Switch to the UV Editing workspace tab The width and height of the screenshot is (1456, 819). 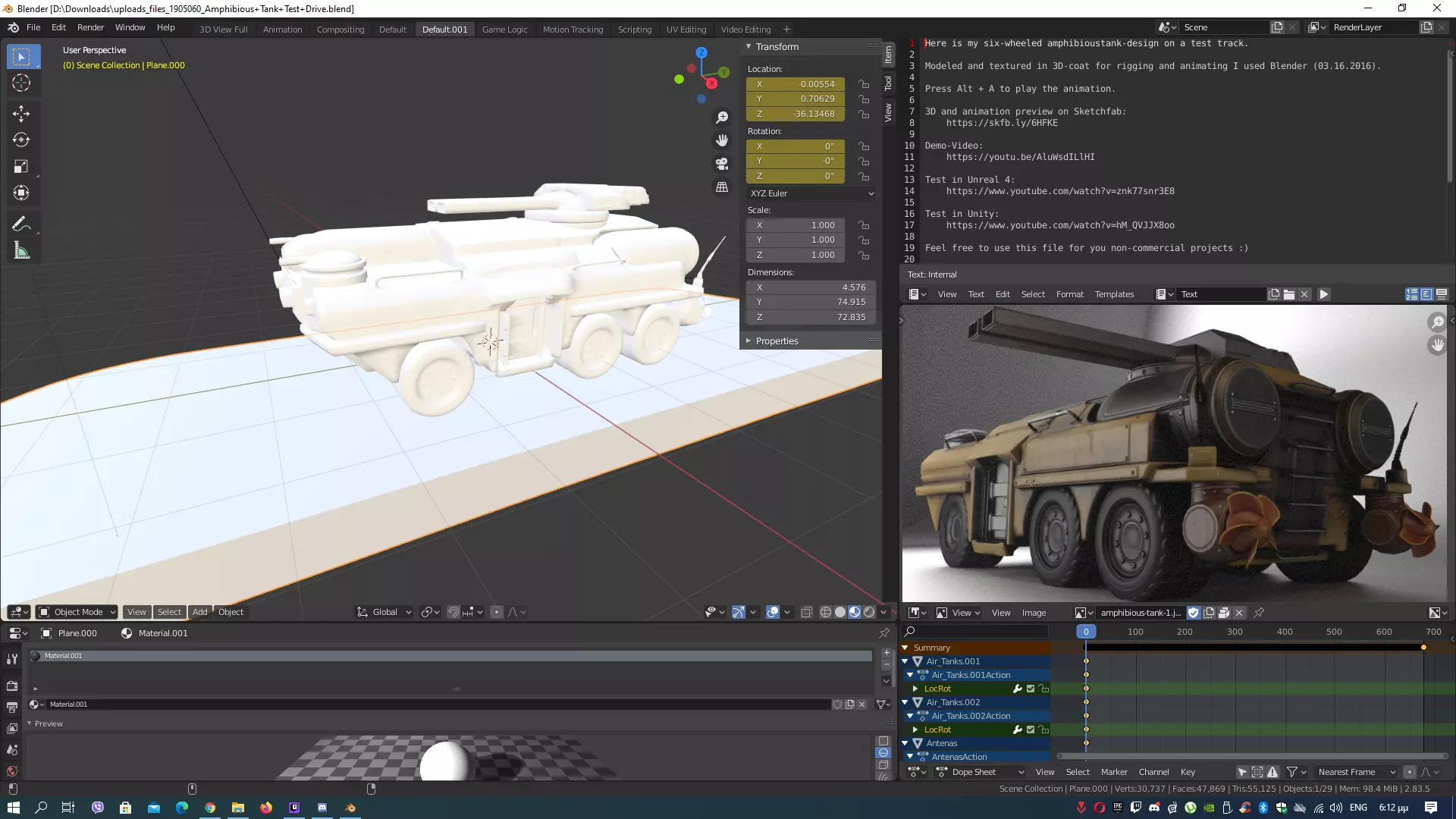click(x=686, y=30)
